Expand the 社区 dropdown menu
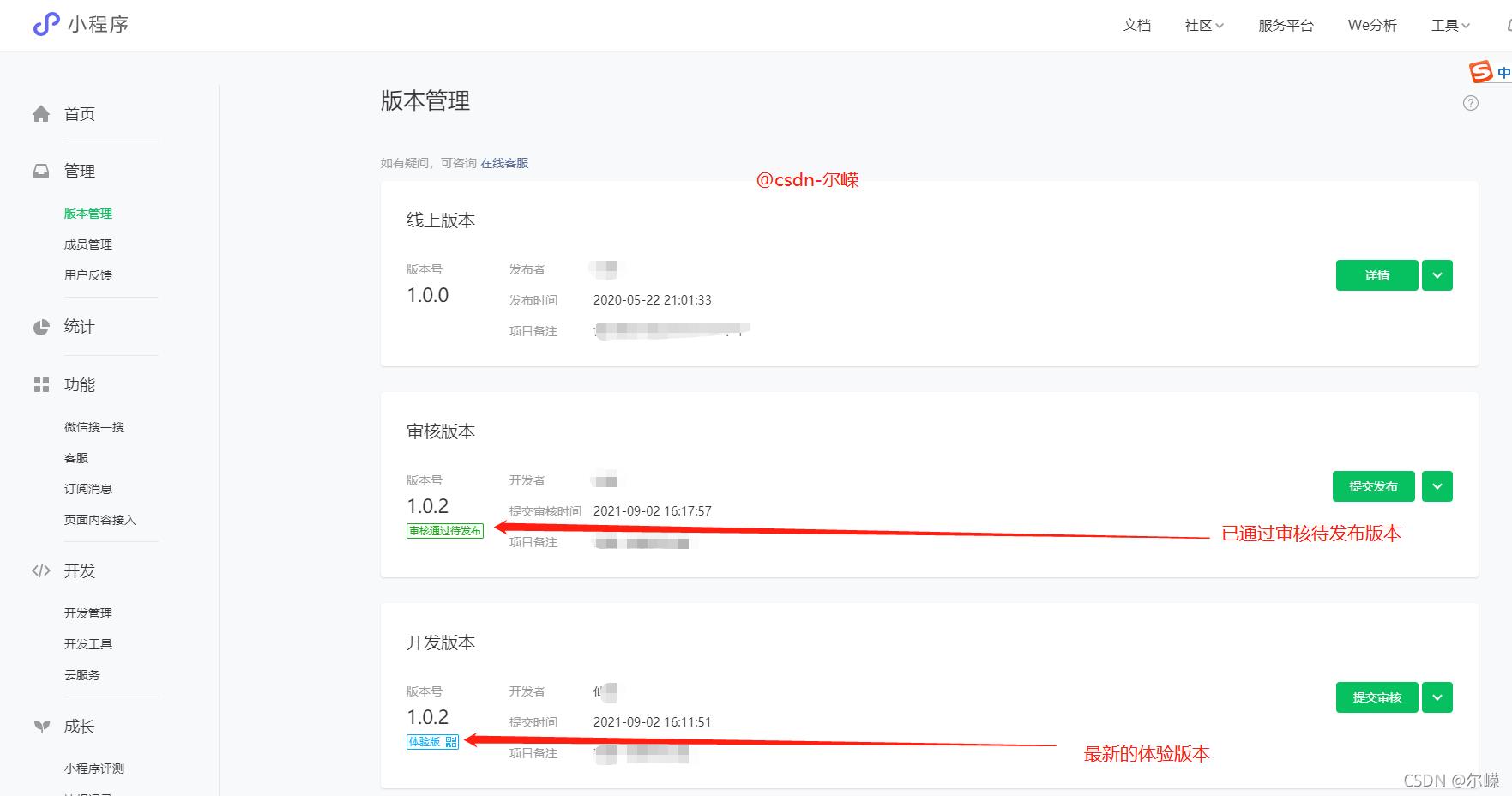The image size is (1512, 796). point(1204,26)
